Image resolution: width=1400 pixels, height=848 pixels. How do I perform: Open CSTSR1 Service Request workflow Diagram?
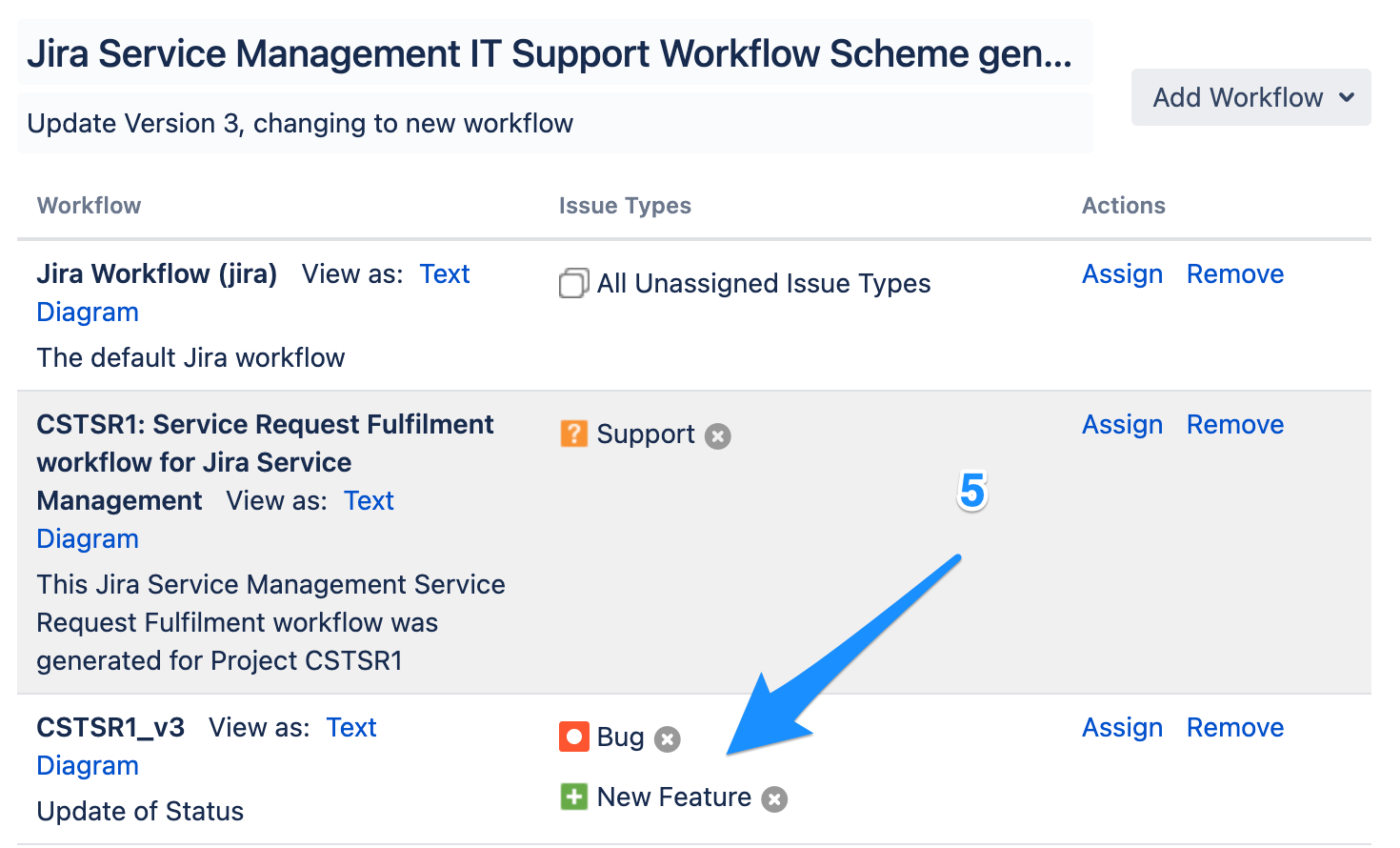click(88, 539)
